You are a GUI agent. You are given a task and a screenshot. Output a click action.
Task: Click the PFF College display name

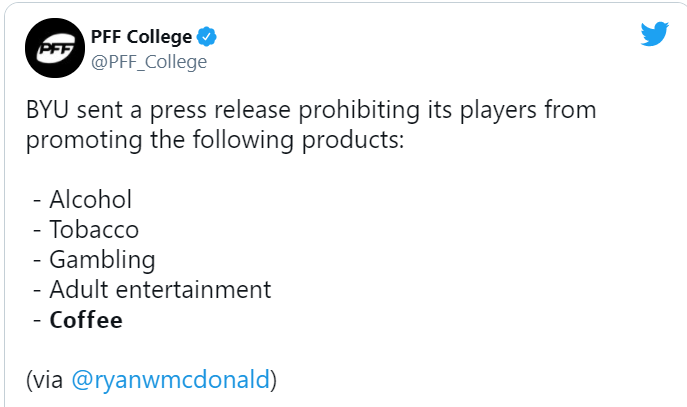pyautogui.click(x=141, y=37)
